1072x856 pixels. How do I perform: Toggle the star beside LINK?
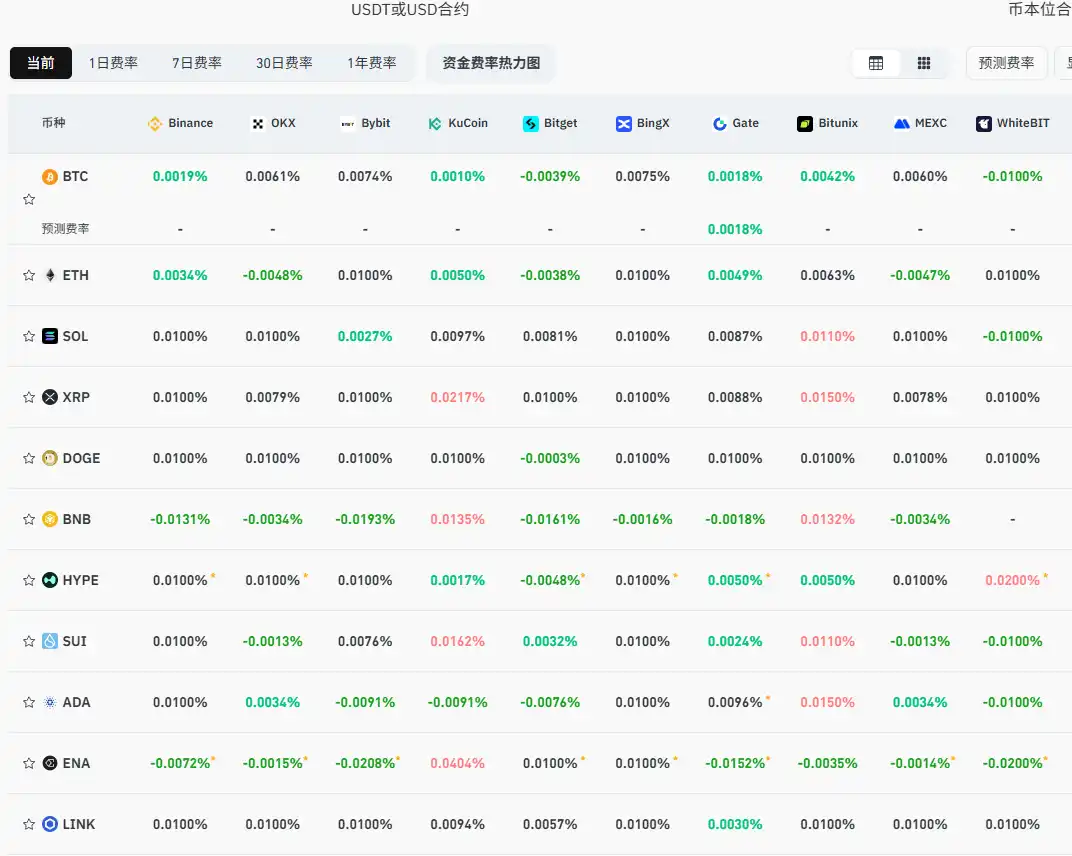point(29,824)
